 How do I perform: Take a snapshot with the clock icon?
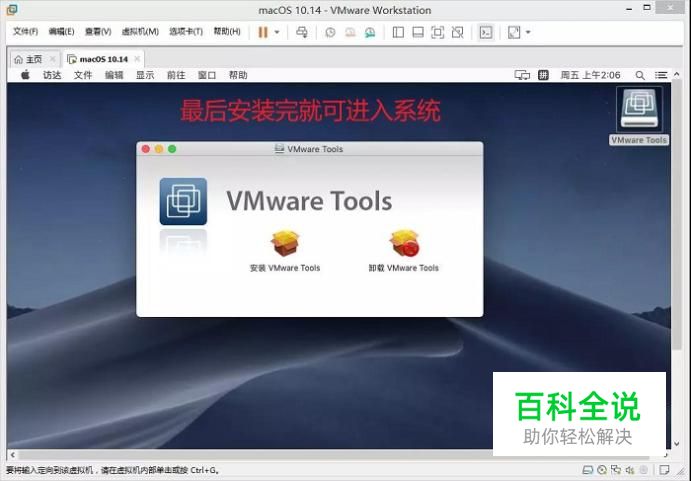click(x=330, y=32)
